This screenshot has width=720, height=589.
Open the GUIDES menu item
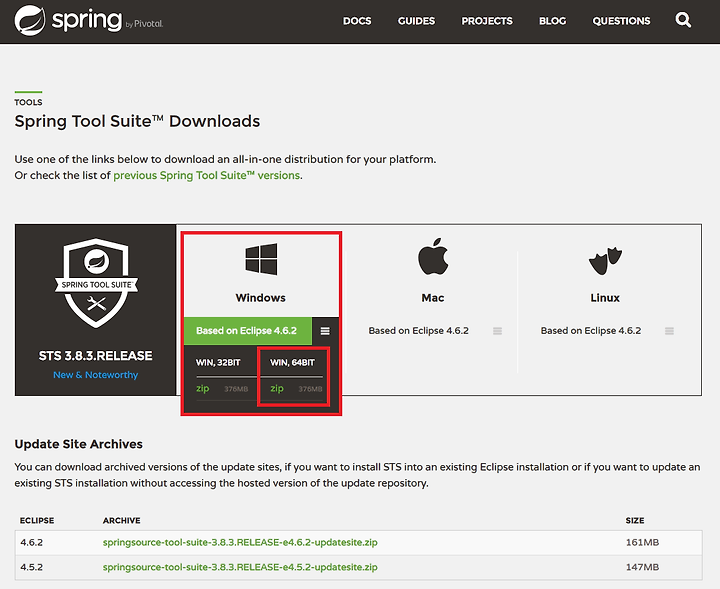416,21
